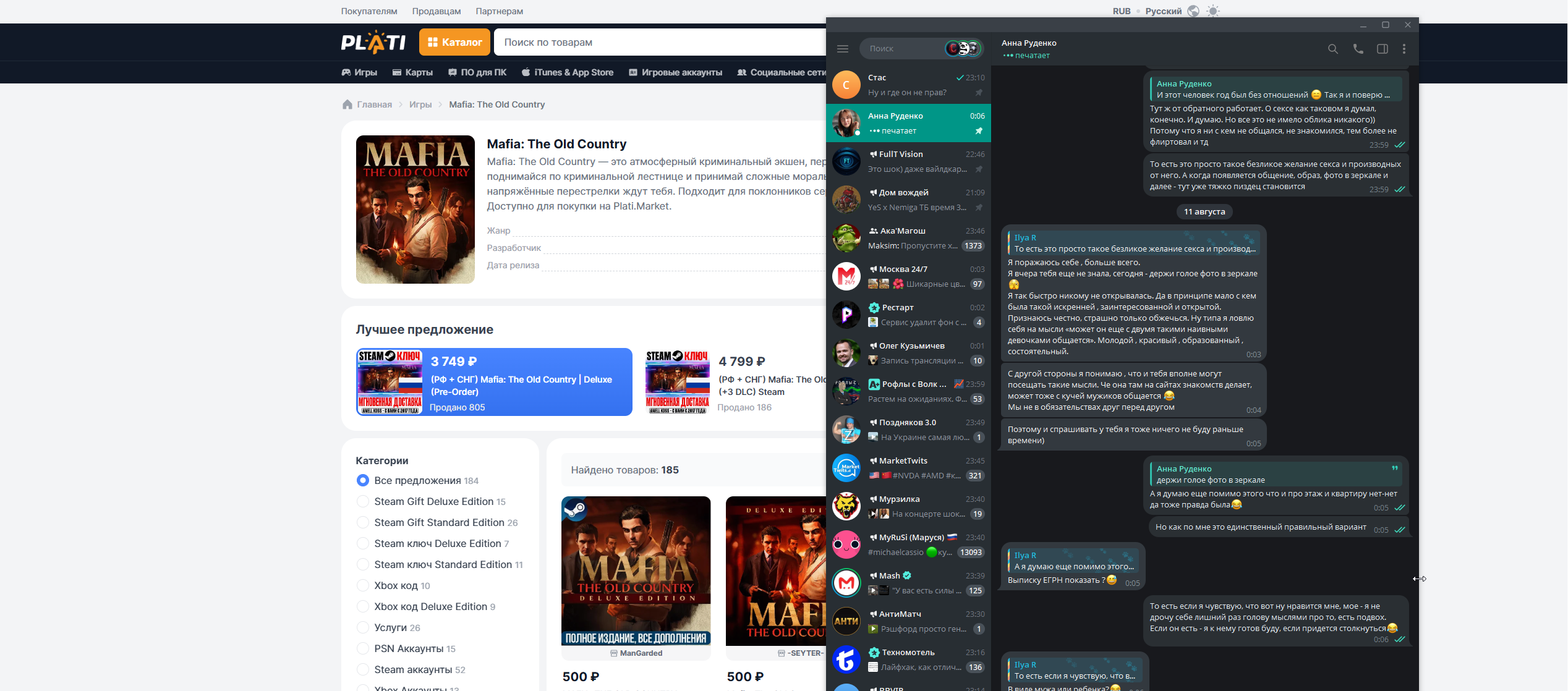
Task: Open Рофлы с Волк channel
Action: (x=908, y=391)
